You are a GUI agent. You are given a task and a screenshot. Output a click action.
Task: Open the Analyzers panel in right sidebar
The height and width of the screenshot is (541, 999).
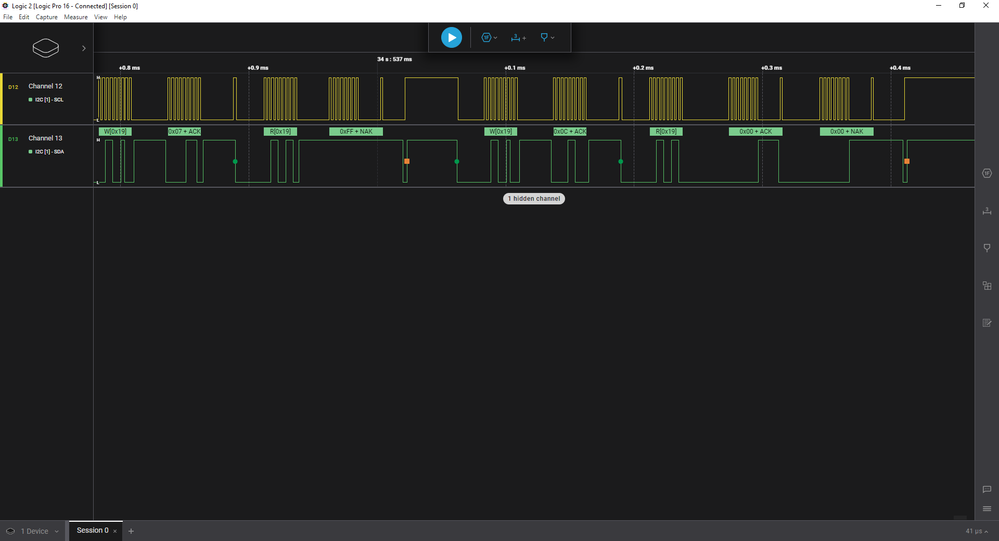click(x=986, y=173)
